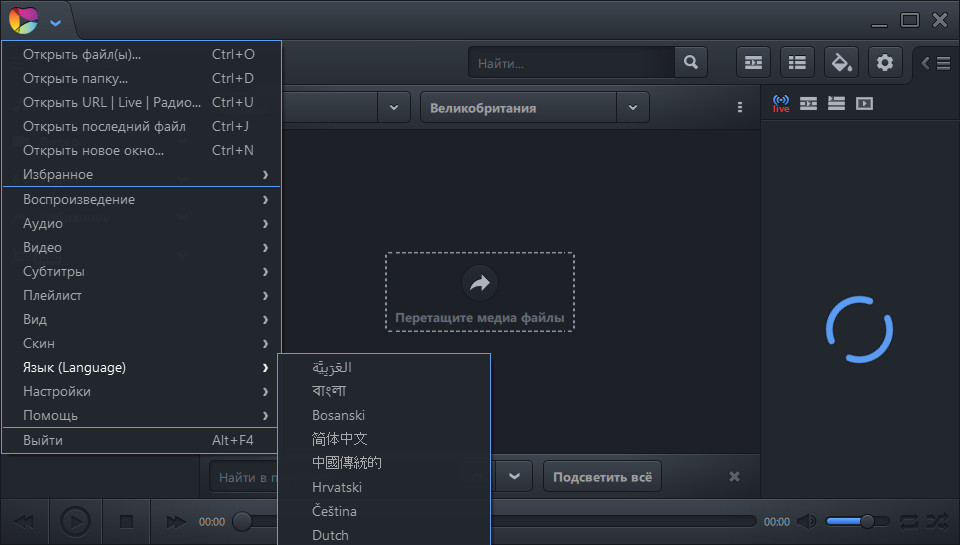Open settings gear icon
Screen dimensions: 960x545
[885, 62]
